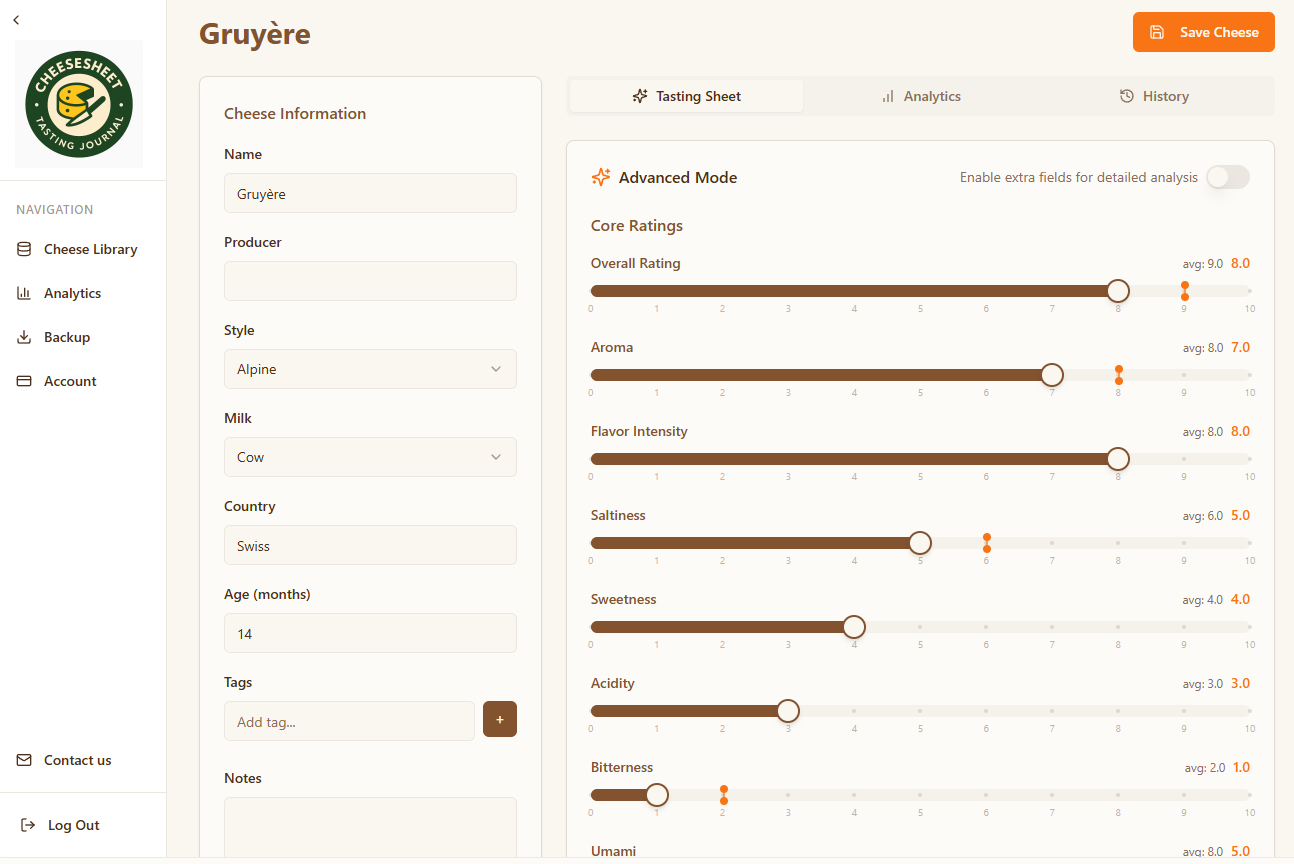Click the empty Producer input field

[370, 281]
